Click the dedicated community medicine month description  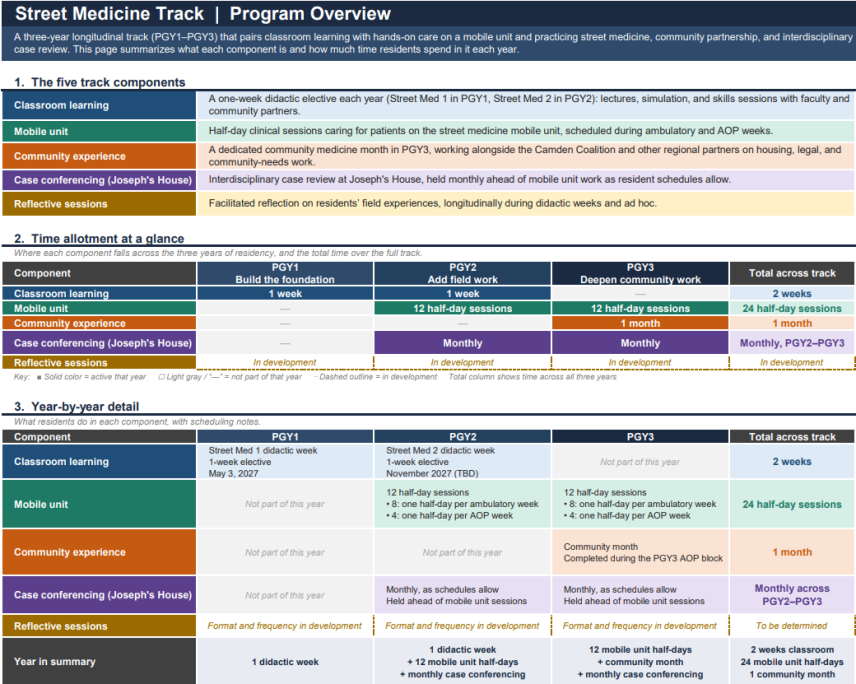[525, 156]
